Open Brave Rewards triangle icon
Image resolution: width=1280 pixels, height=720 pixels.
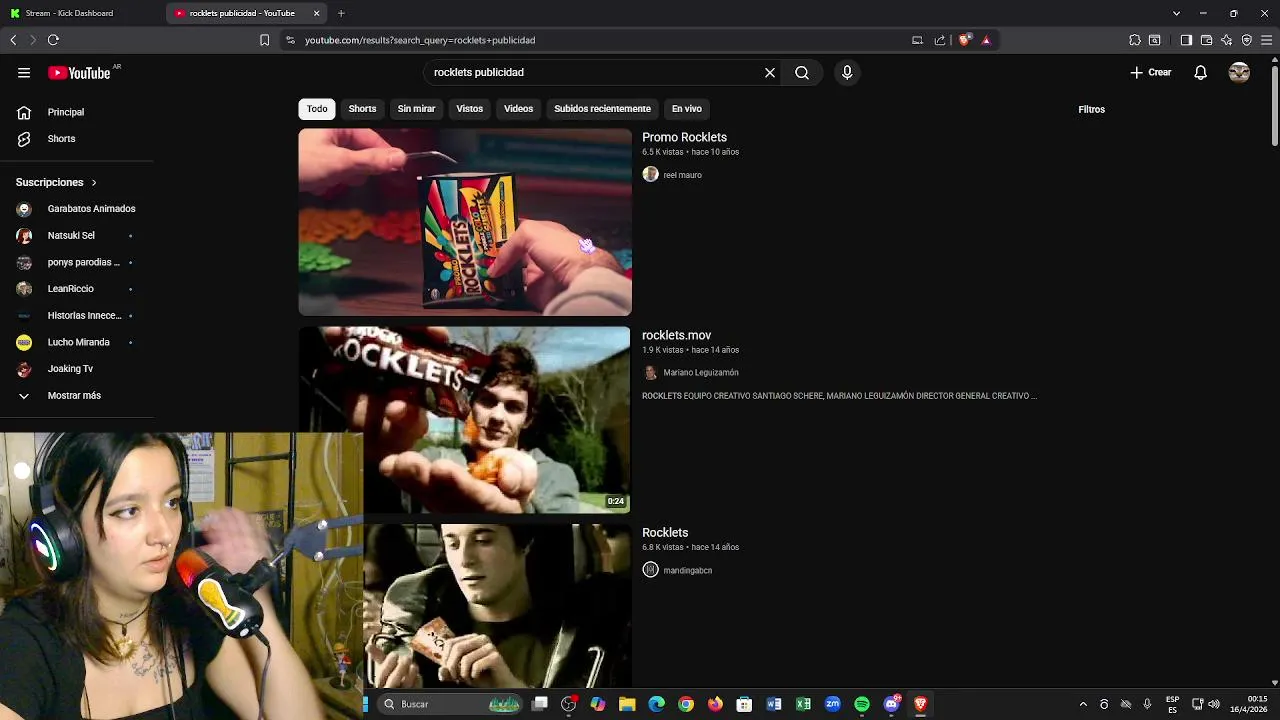coord(986,40)
